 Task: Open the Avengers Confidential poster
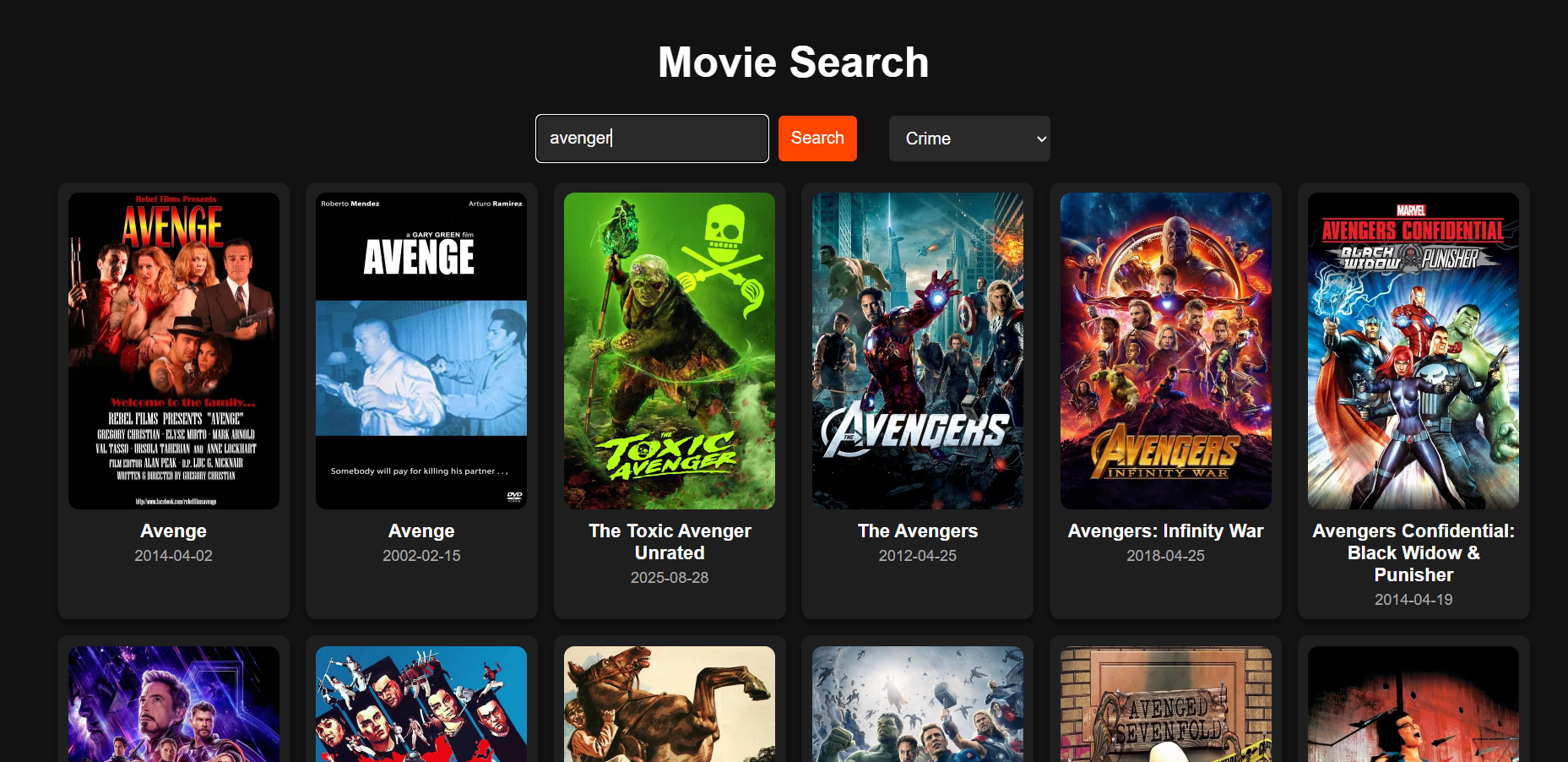pos(1413,351)
